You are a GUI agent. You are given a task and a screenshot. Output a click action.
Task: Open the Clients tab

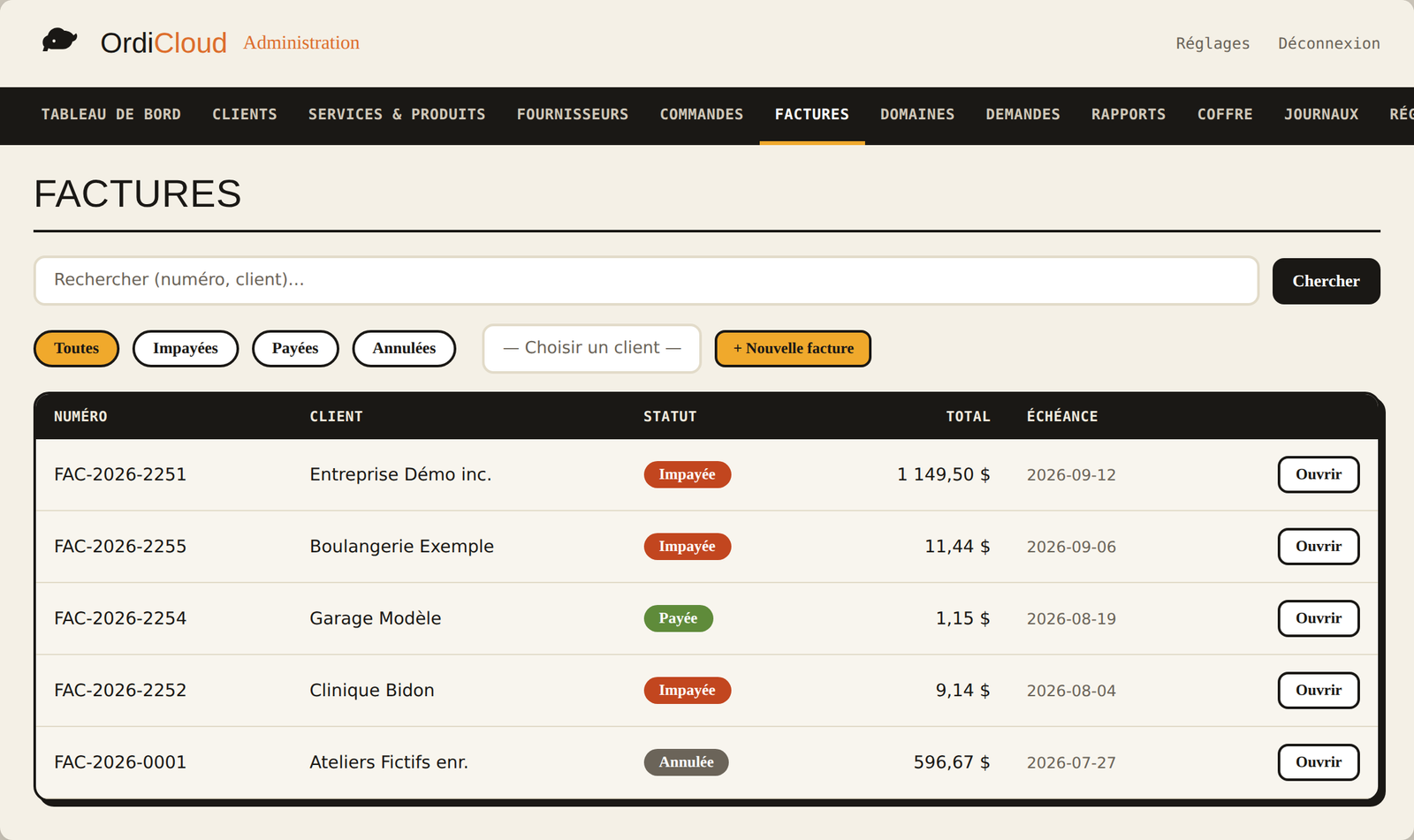[x=245, y=115]
